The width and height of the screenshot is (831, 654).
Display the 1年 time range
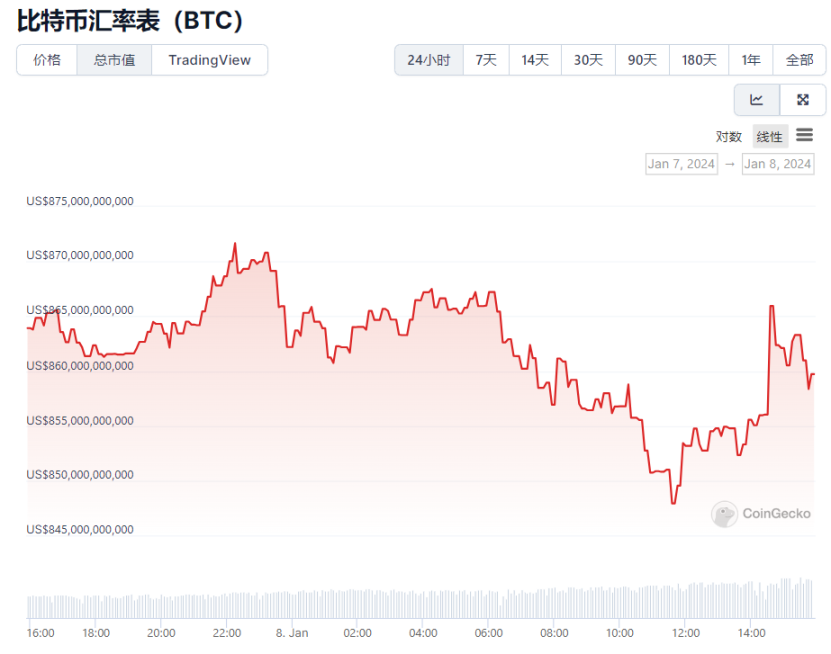[x=751, y=60]
